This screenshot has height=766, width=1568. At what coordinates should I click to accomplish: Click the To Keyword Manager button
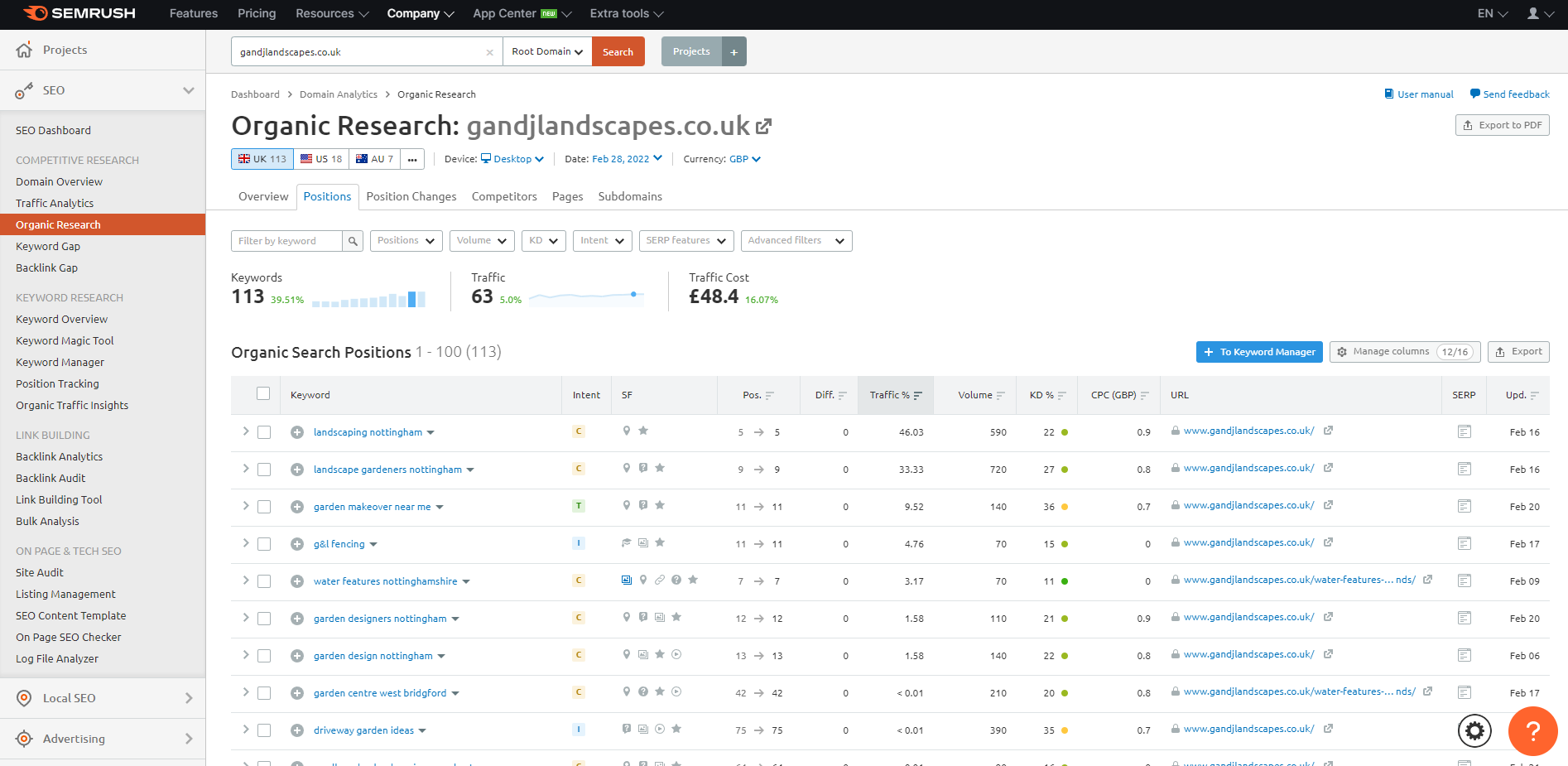(1258, 351)
